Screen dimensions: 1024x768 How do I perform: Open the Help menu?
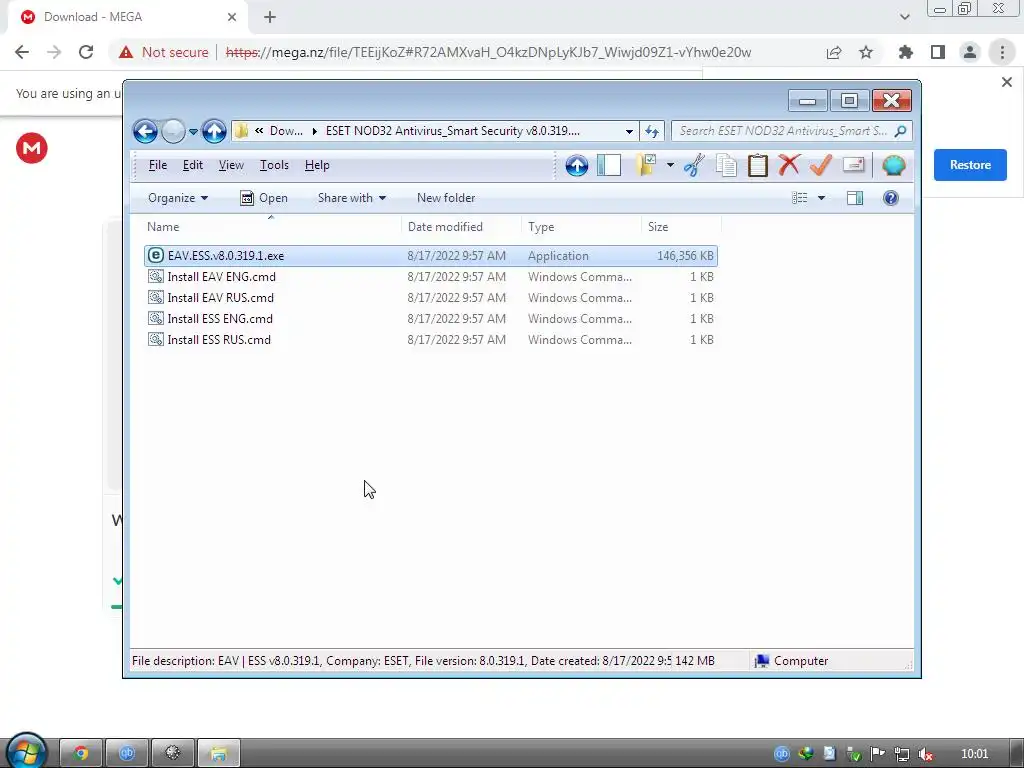[317, 165]
